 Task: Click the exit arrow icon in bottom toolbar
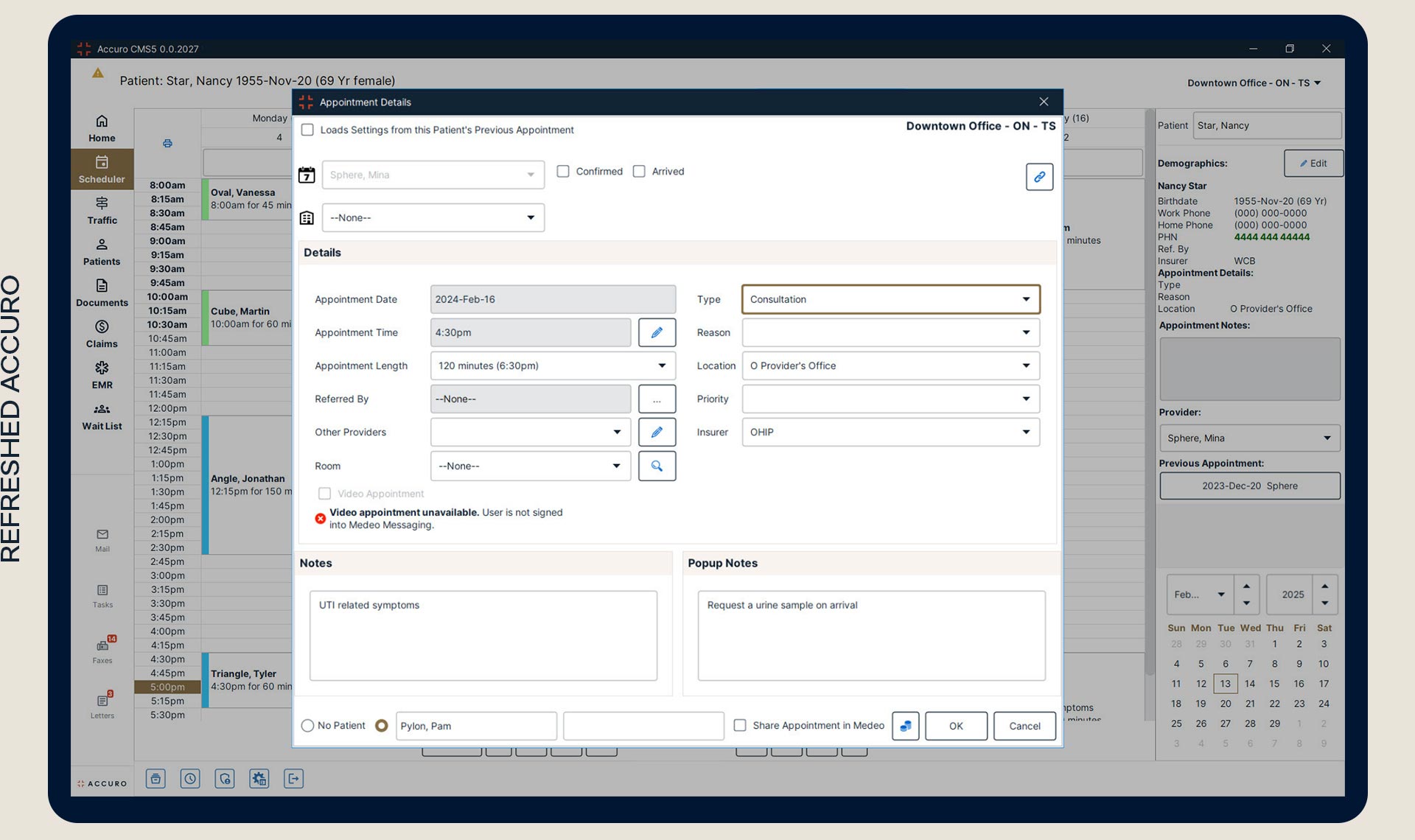point(294,778)
